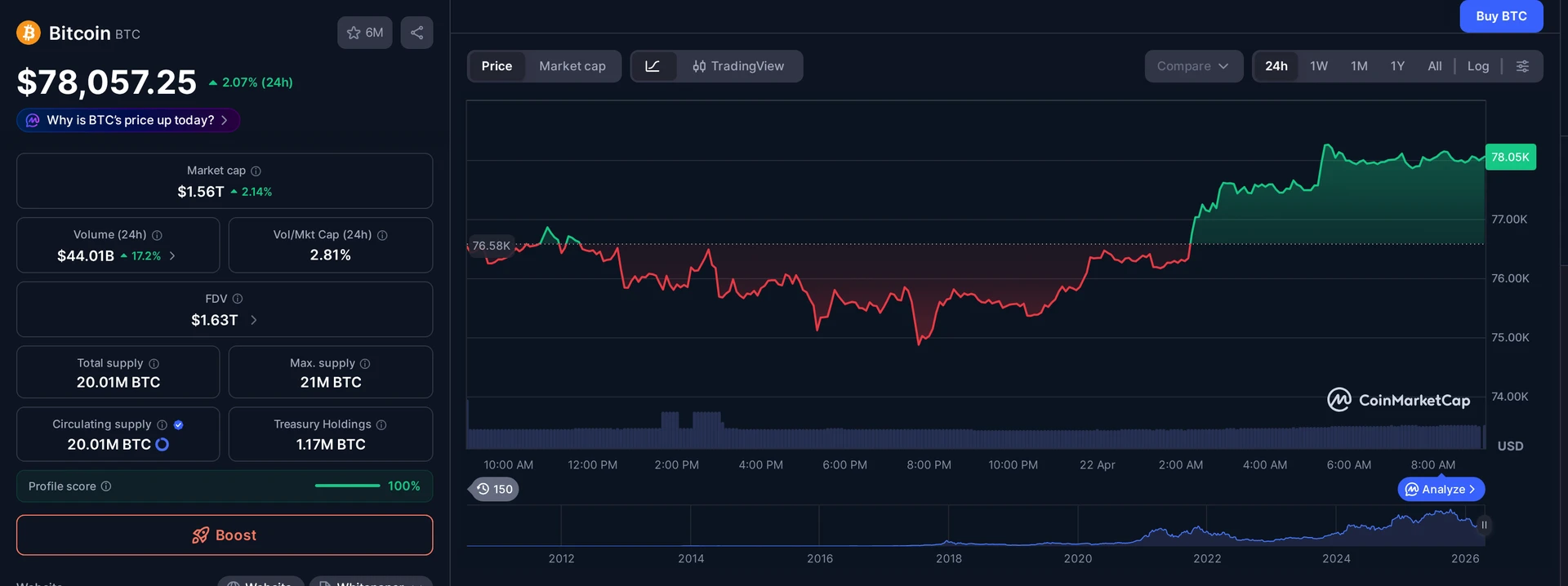This screenshot has height=586, width=1568.
Task: Click the AI icon beside price question
Action: pyautogui.click(x=33, y=120)
